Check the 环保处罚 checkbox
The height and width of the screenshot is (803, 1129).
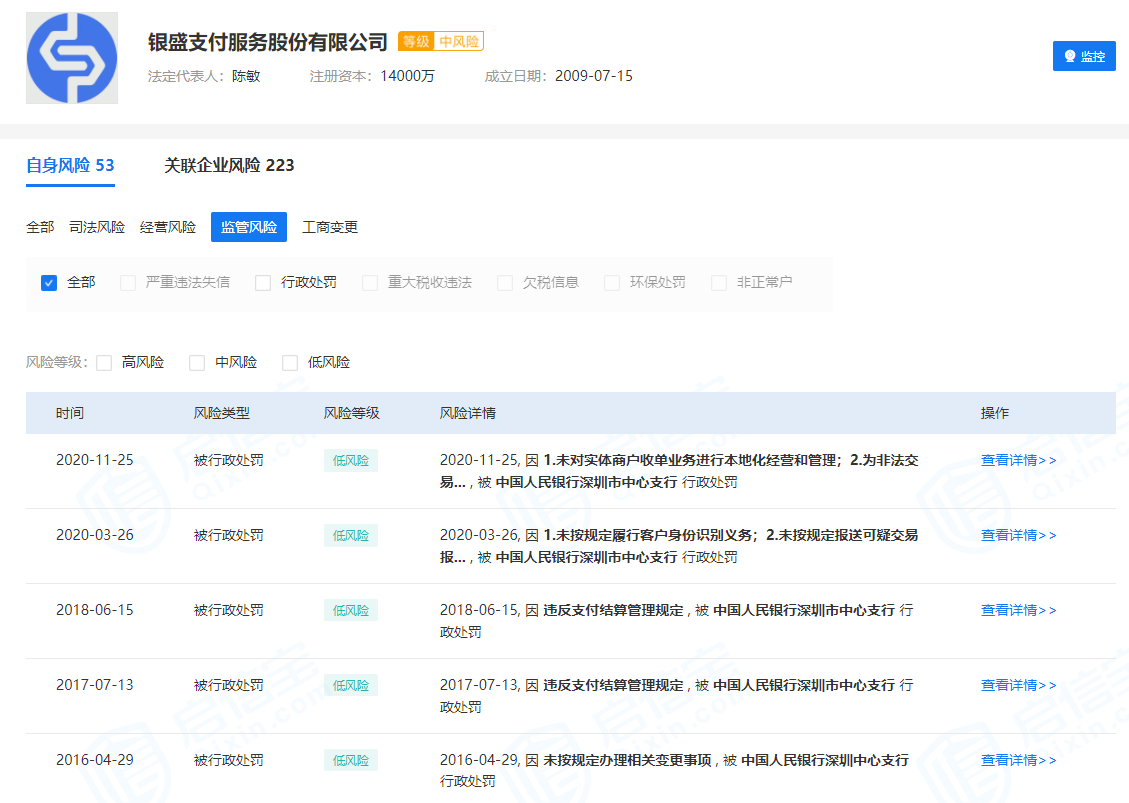coord(612,283)
